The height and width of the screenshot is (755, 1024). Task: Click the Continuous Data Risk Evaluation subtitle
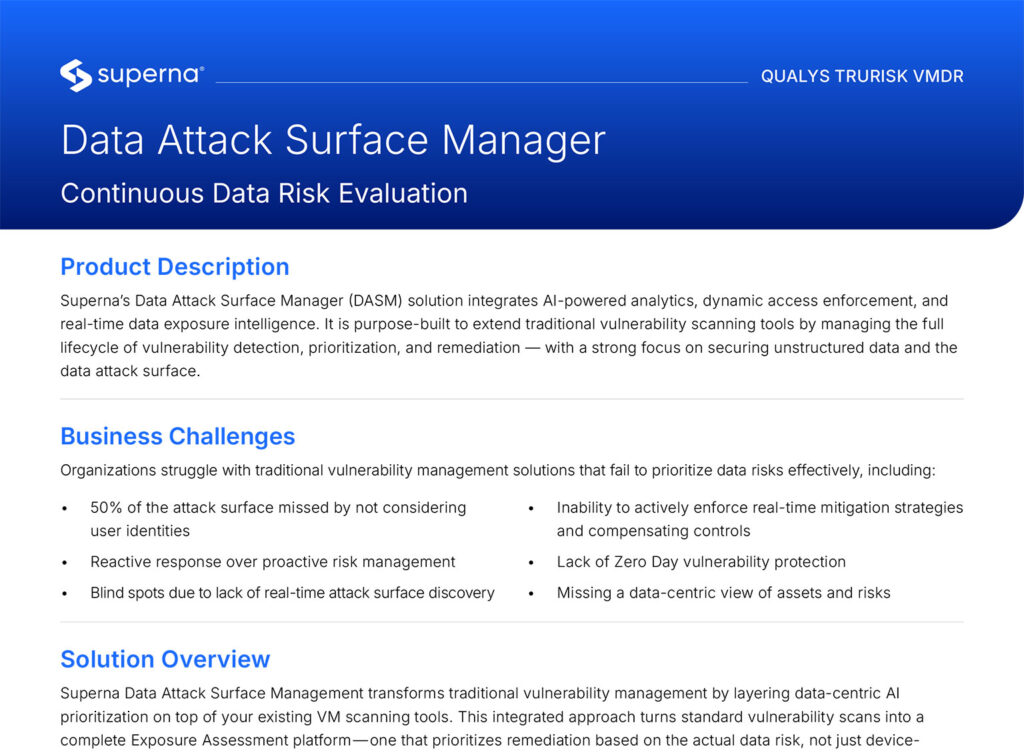[264, 193]
